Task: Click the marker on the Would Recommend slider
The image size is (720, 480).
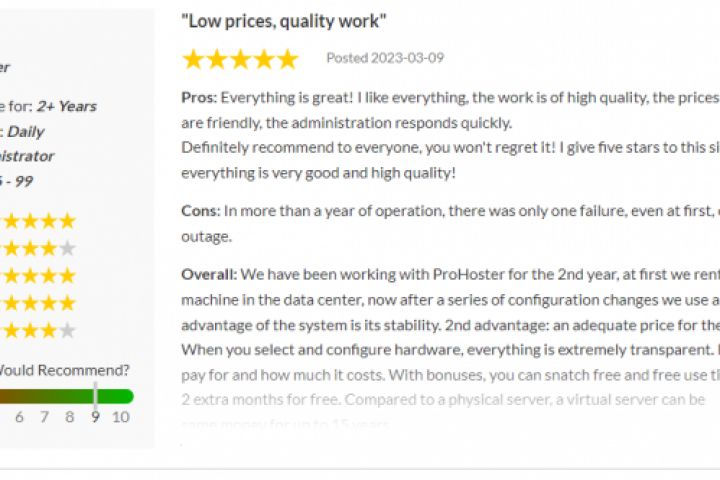Action: [96, 396]
